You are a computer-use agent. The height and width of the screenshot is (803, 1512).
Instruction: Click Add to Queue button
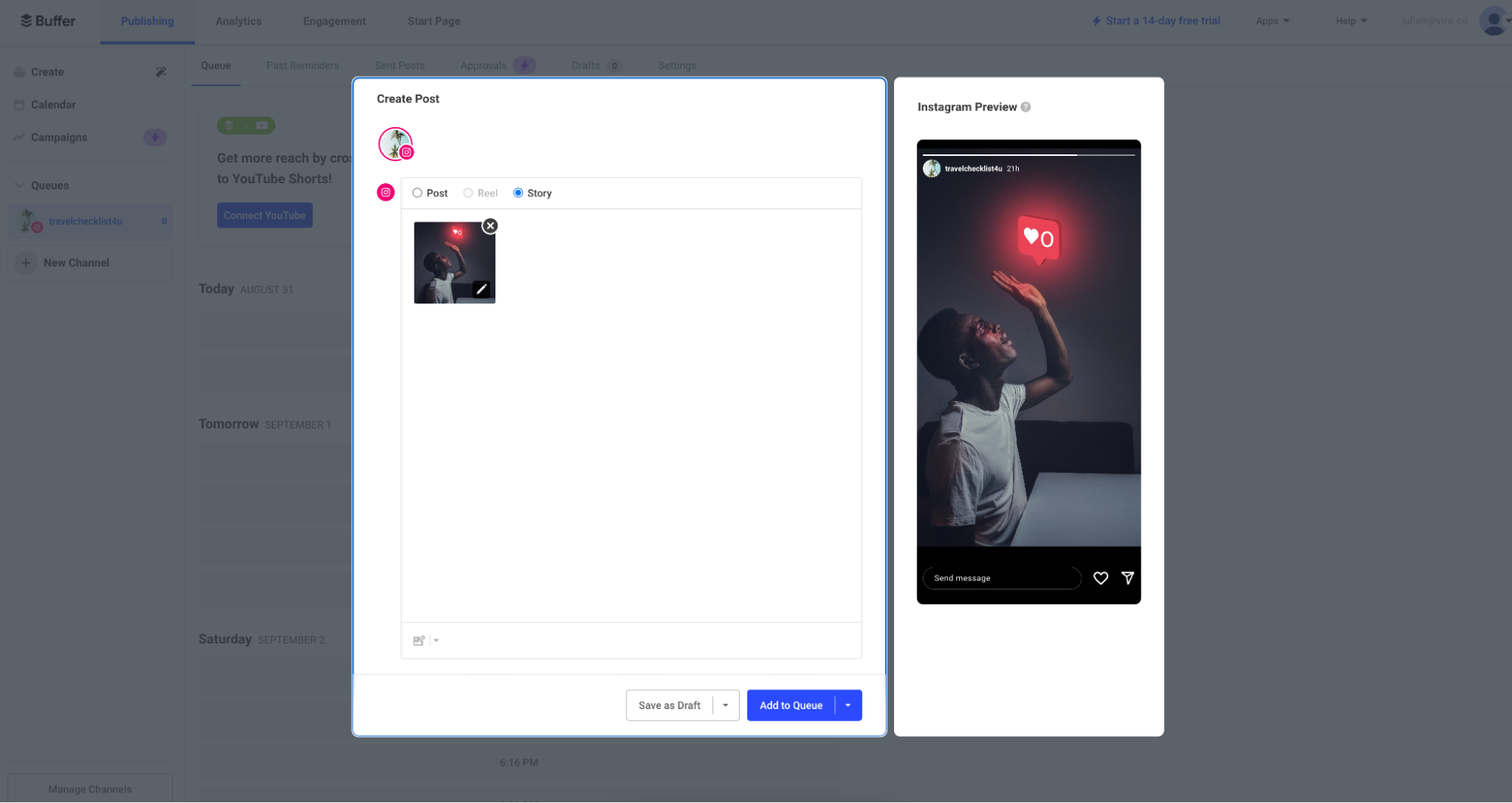point(791,705)
